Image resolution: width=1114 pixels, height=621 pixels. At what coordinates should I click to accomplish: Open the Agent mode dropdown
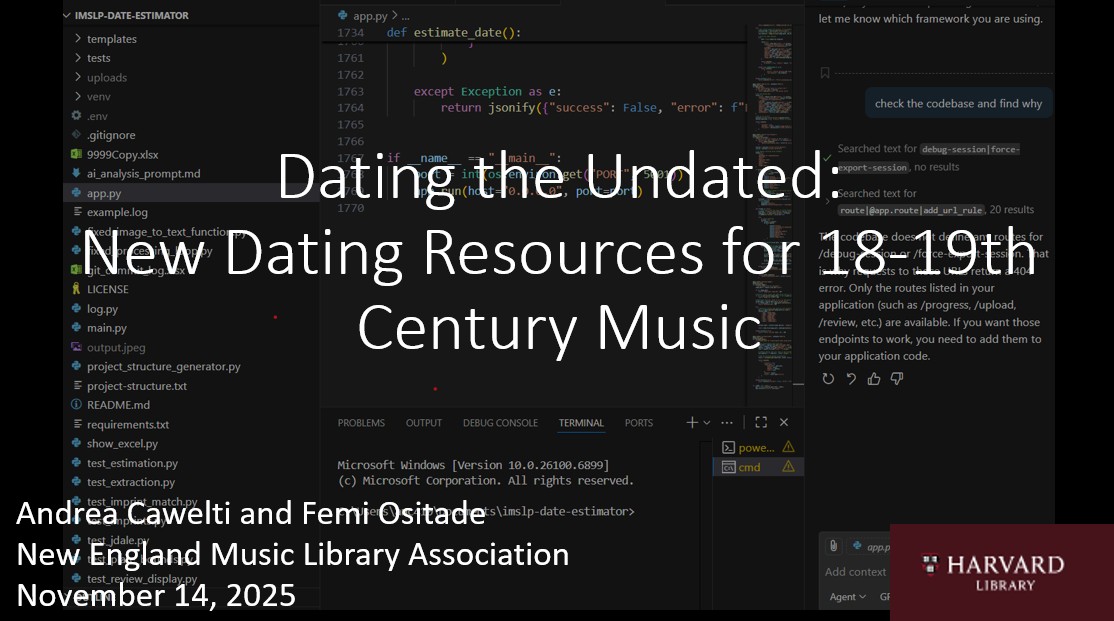point(847,597)
